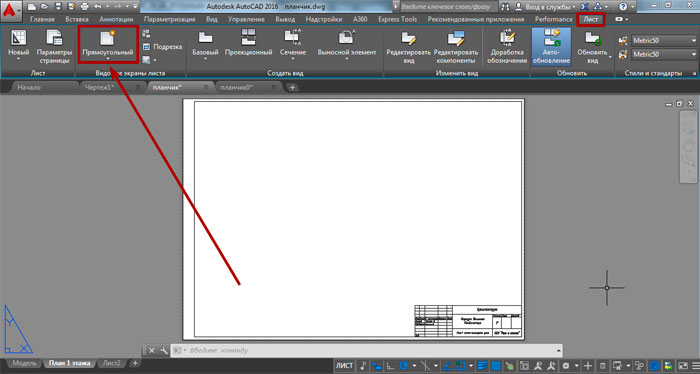Click the Прямоугольный viewport tool

(x=108, y=44)
